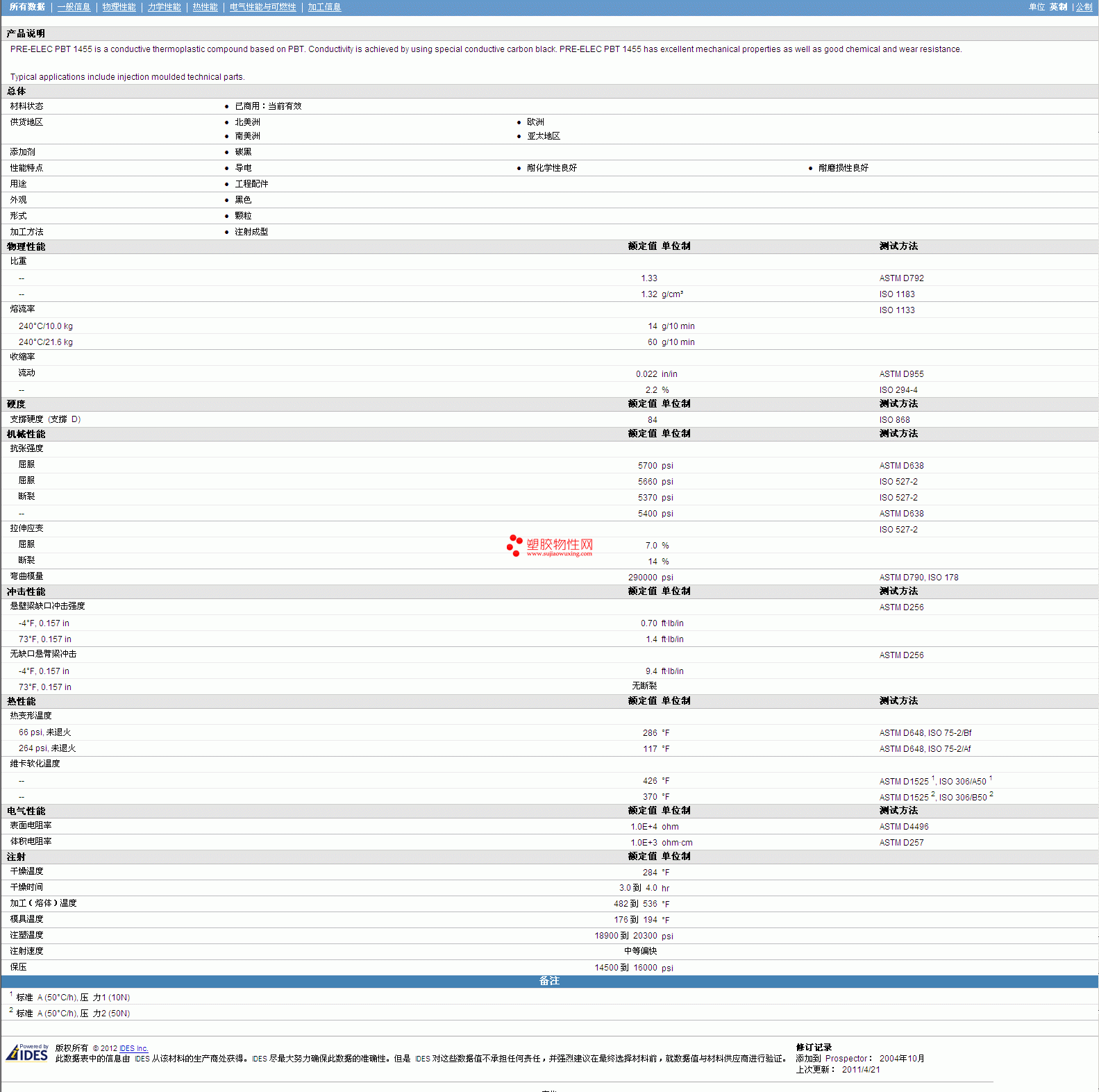This screenshot has height=1092, width=1099.
Task: Click the ISO 294-4 test method
Action: tap(898, 390)
